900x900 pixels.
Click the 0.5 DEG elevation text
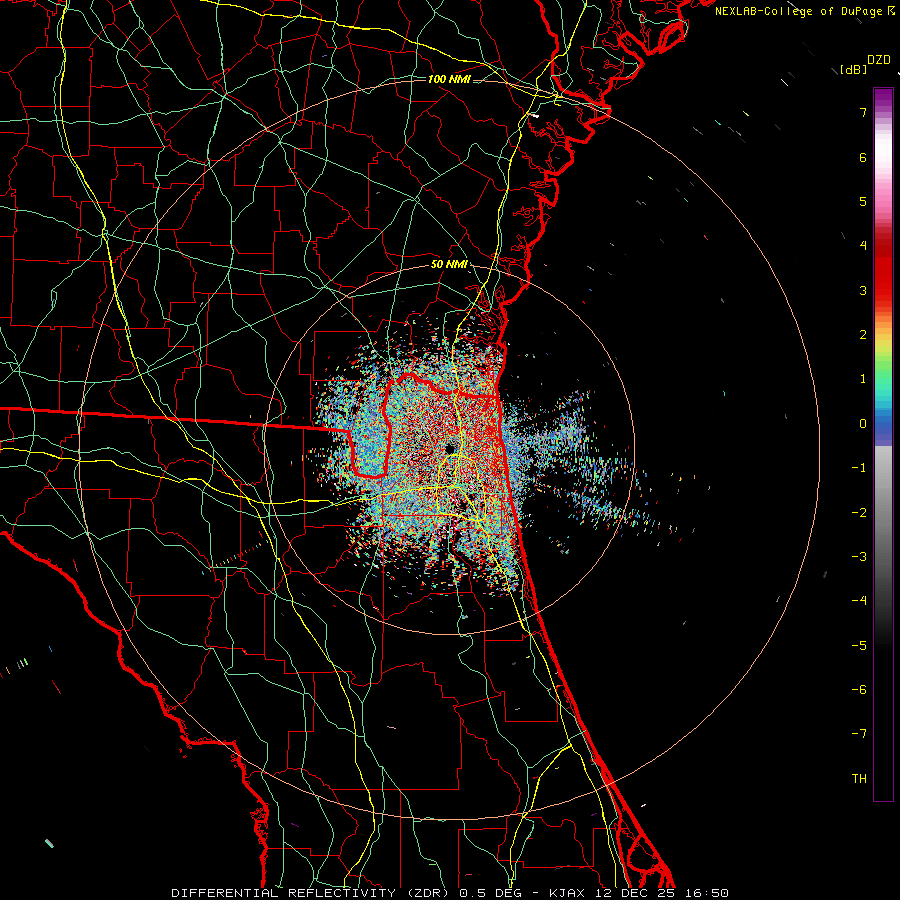tap(490, 893)
